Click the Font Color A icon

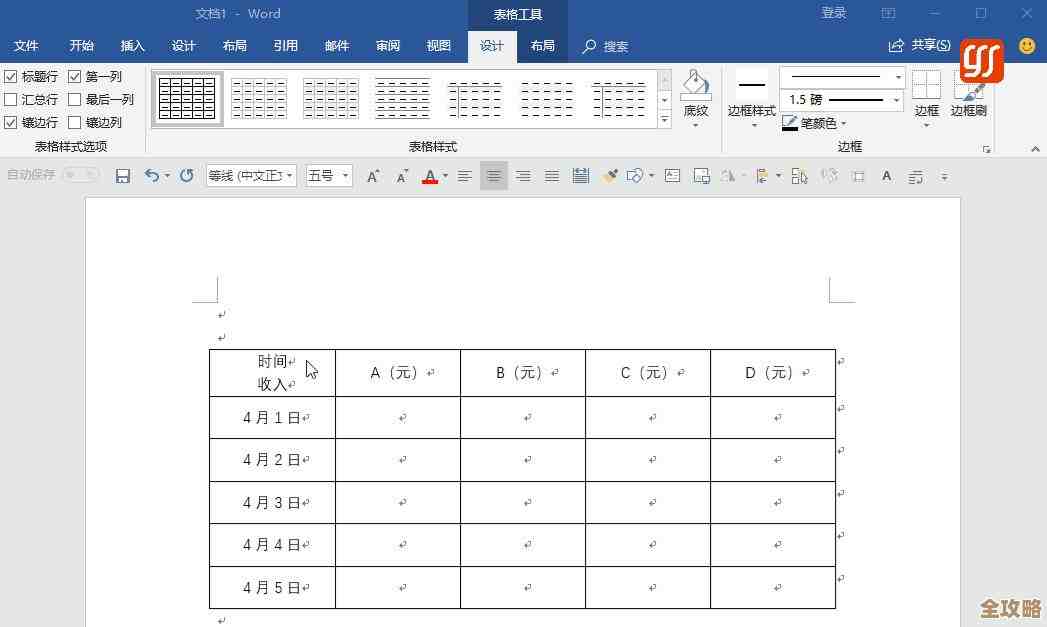[x=429, y=176]
